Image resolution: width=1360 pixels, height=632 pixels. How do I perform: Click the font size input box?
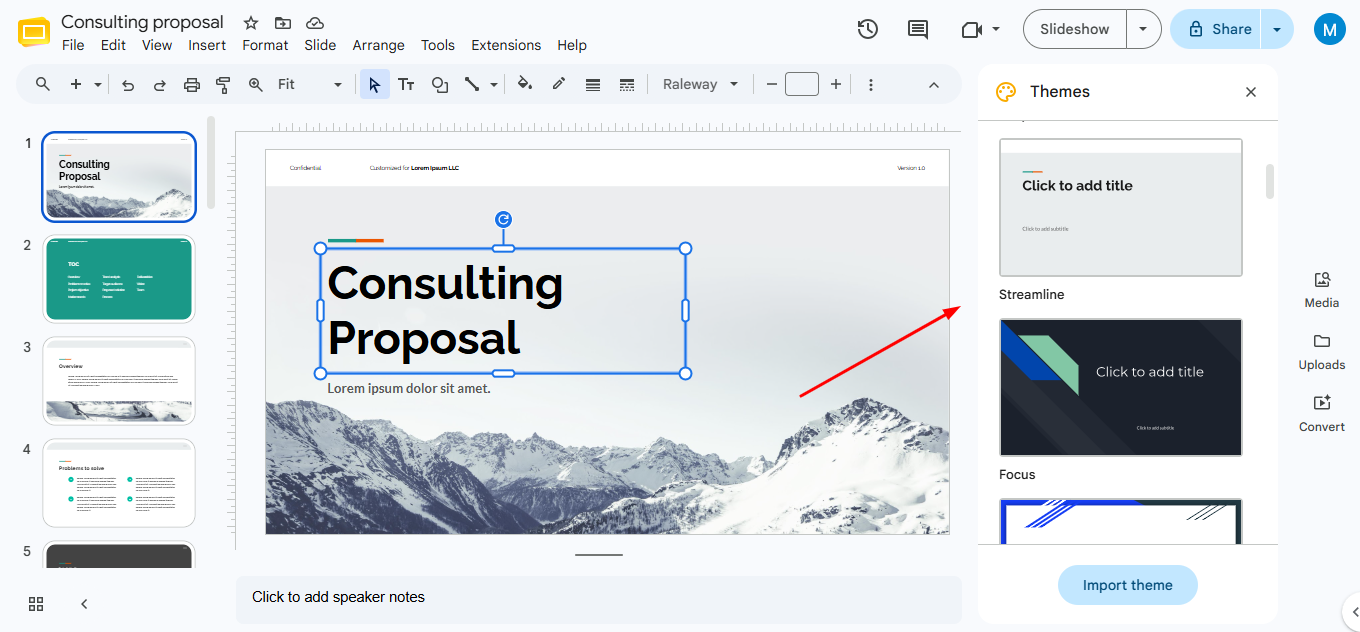click(802, 84)
